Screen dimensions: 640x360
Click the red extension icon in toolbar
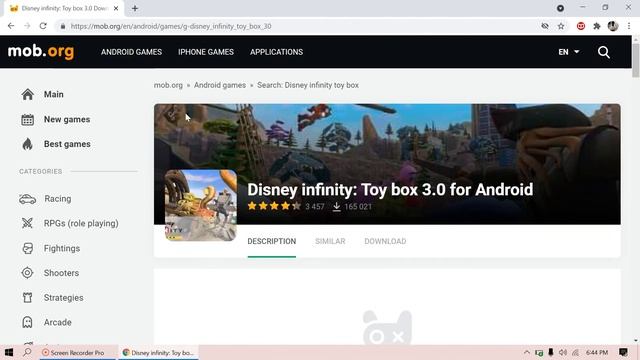[581, 26]
